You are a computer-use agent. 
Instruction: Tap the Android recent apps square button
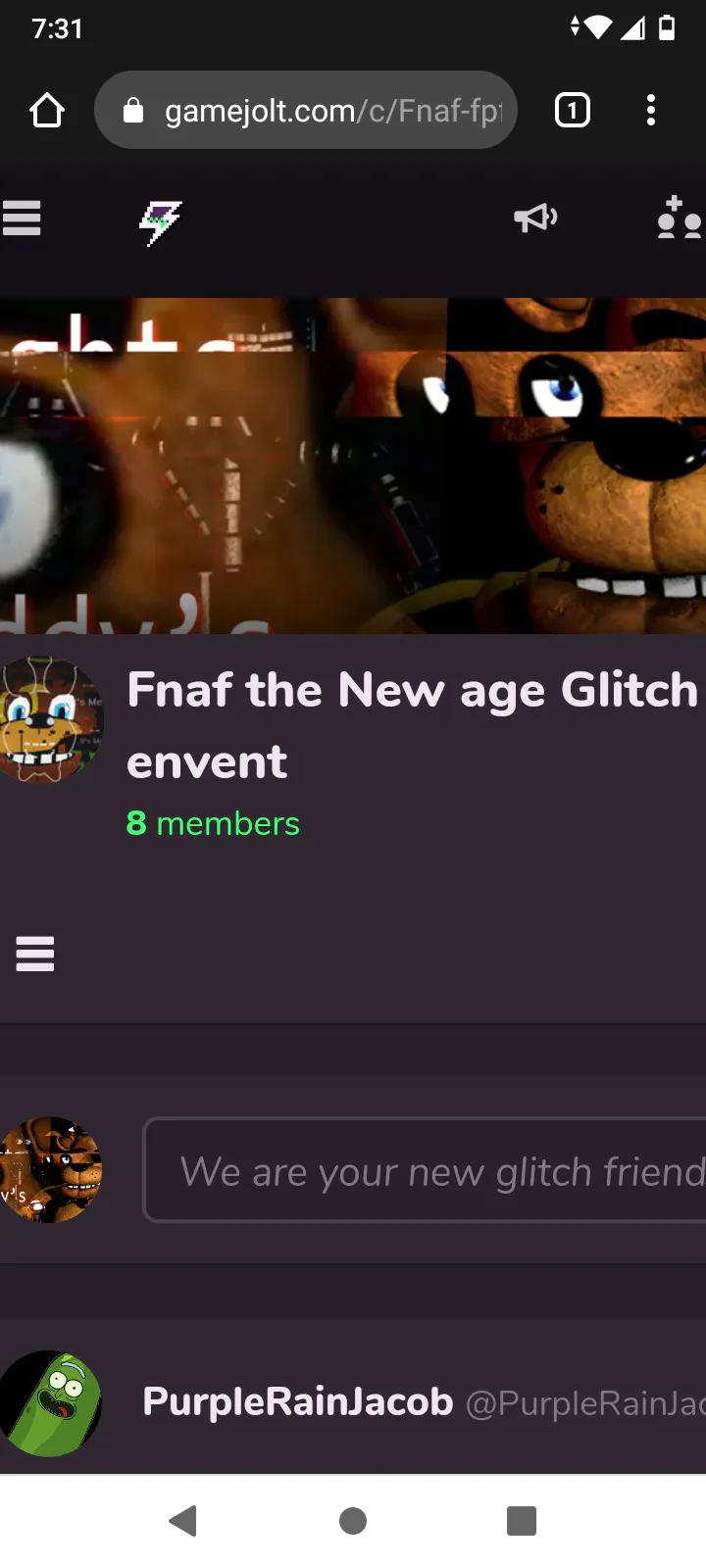point(522,1521)
